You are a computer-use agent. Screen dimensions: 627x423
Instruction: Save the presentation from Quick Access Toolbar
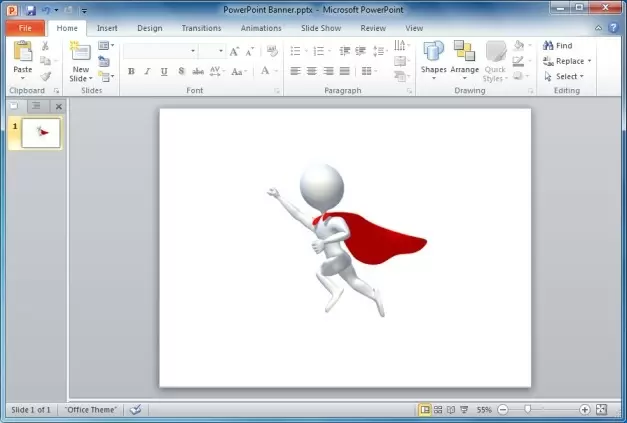pos(30,9)
